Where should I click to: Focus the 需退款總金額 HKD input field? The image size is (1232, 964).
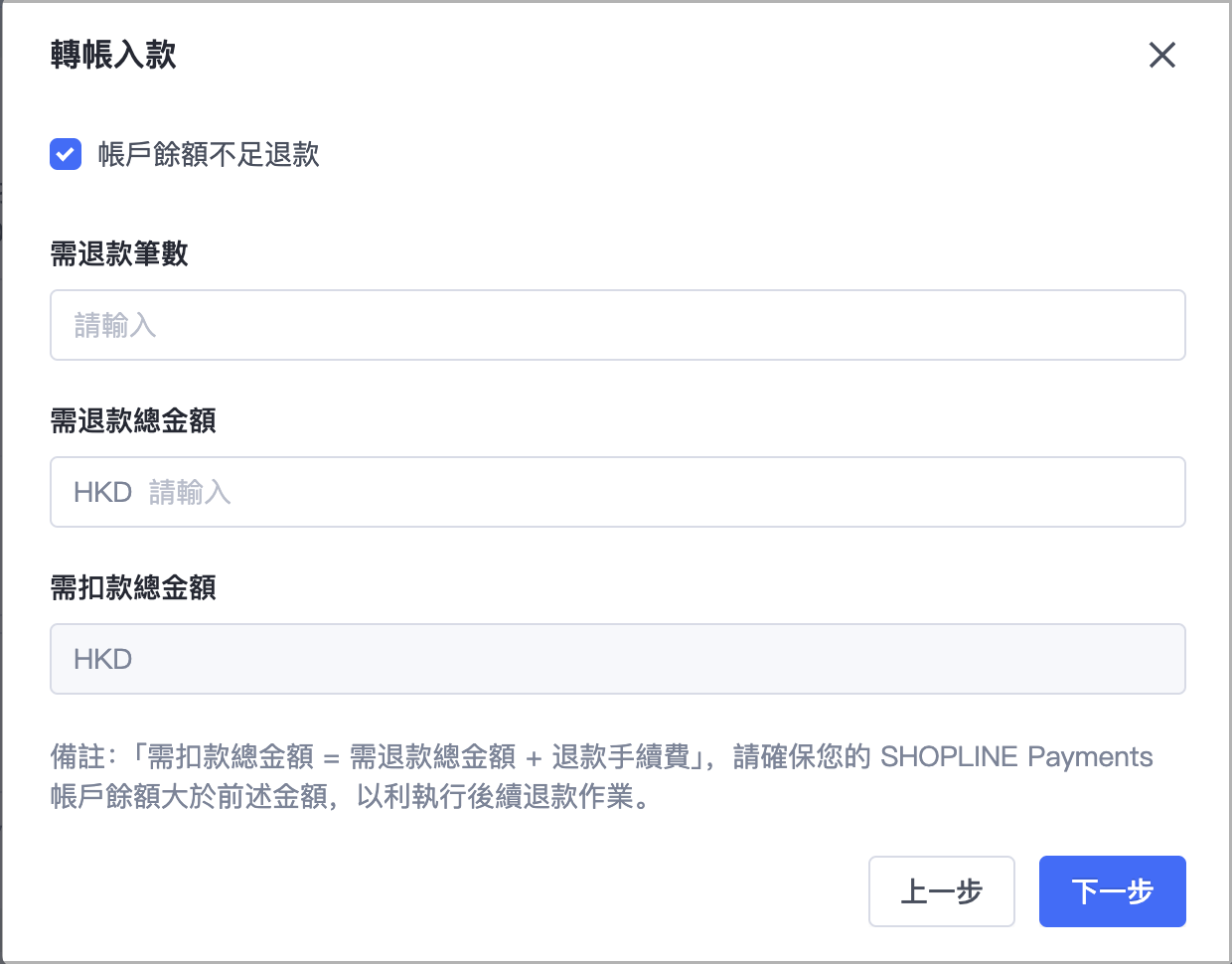pyautogui.click(x=618, y=492)
